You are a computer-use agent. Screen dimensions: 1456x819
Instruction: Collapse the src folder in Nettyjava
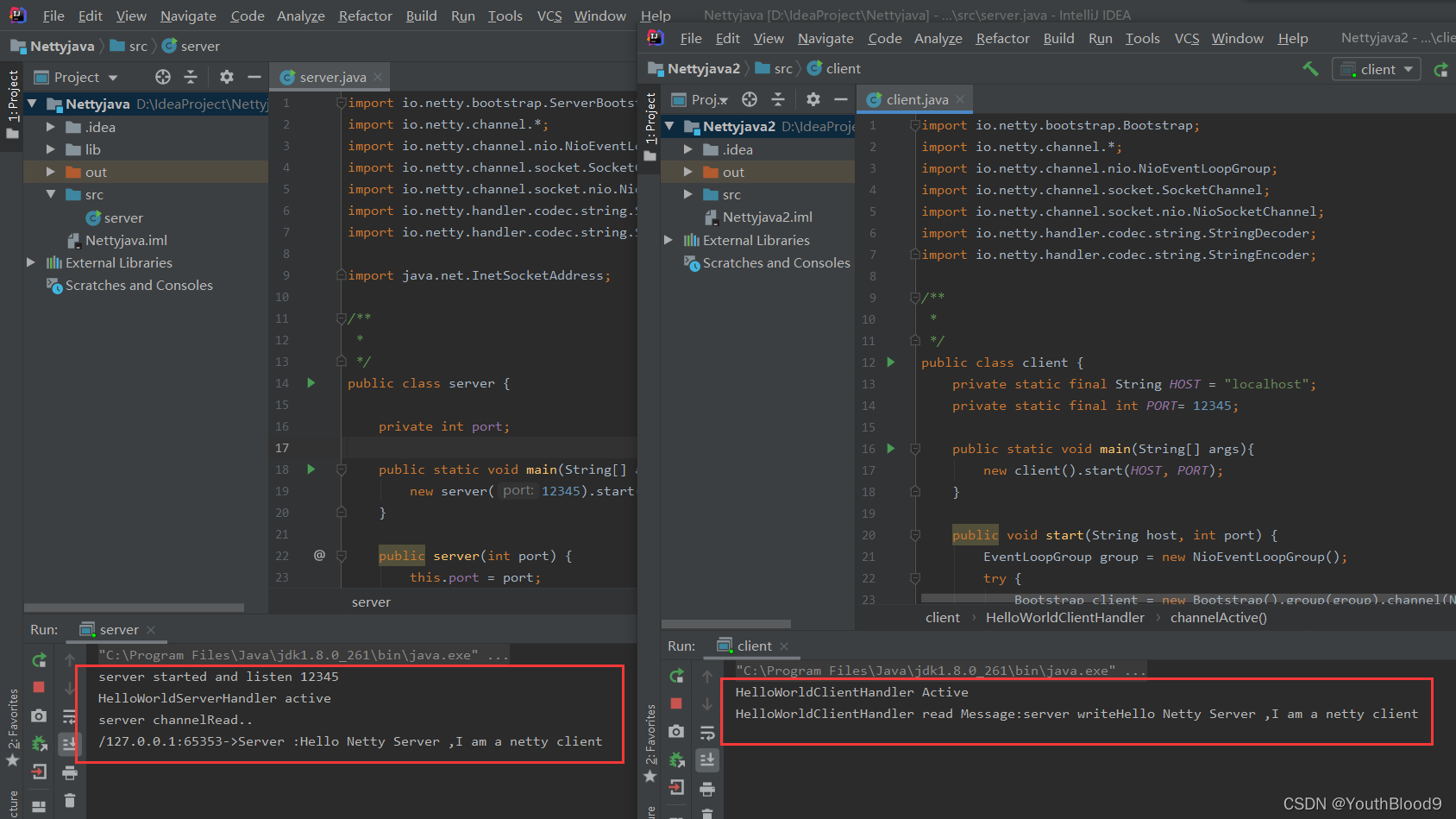(51, 194)
